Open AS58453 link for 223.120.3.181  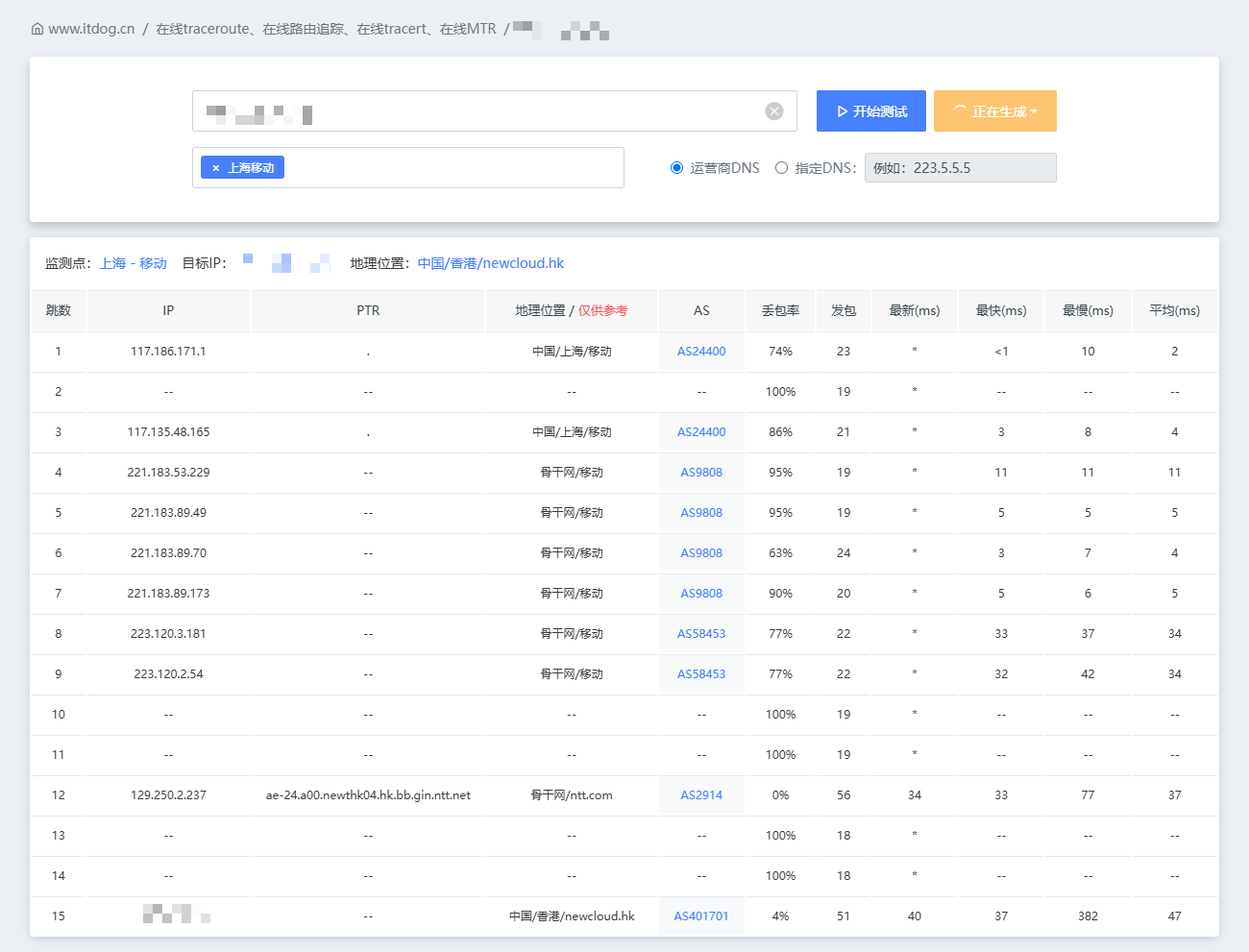(x=701, y=634)
